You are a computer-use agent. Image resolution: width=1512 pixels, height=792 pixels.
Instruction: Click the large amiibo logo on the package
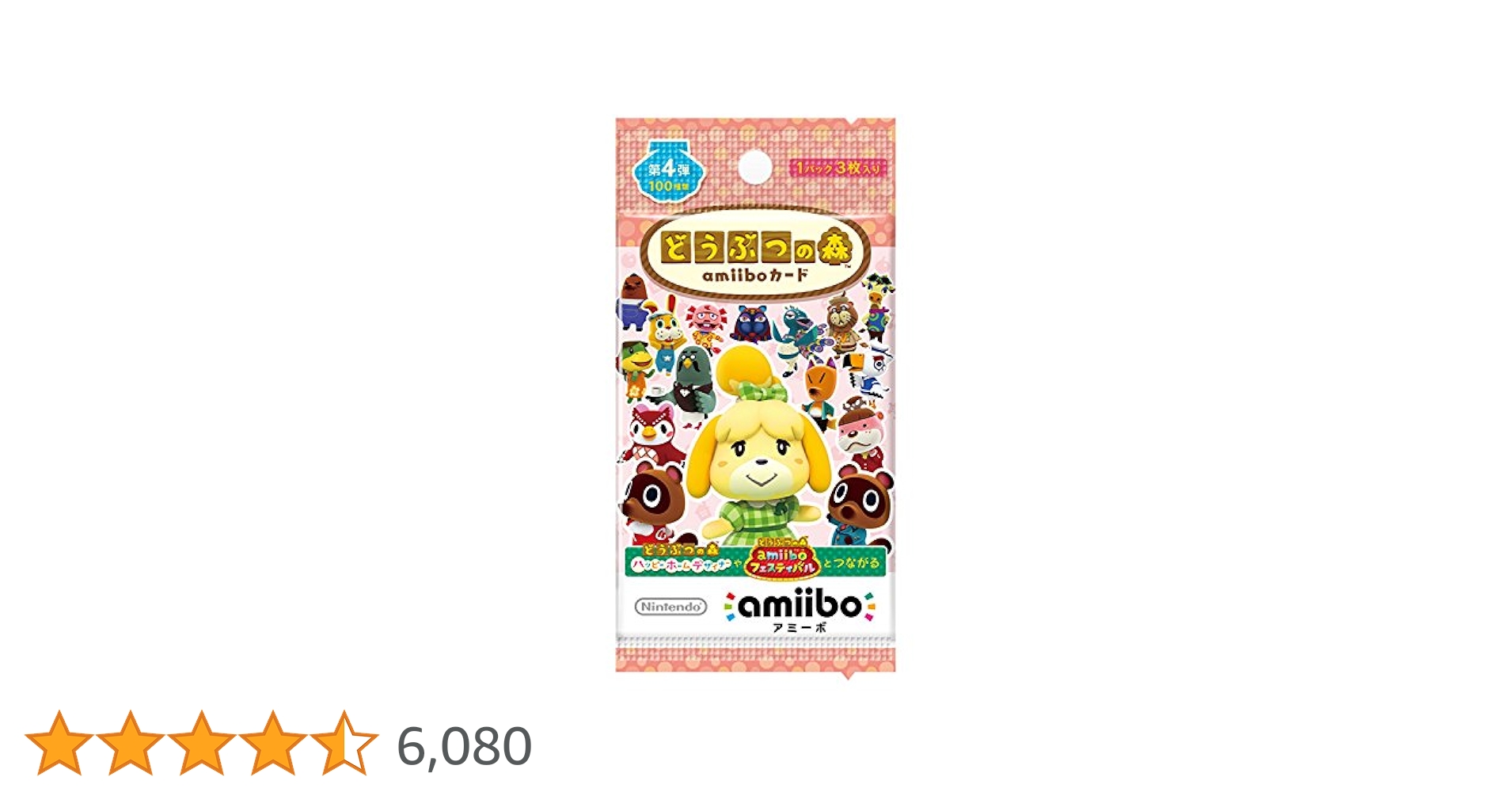(x=800, y=606)
